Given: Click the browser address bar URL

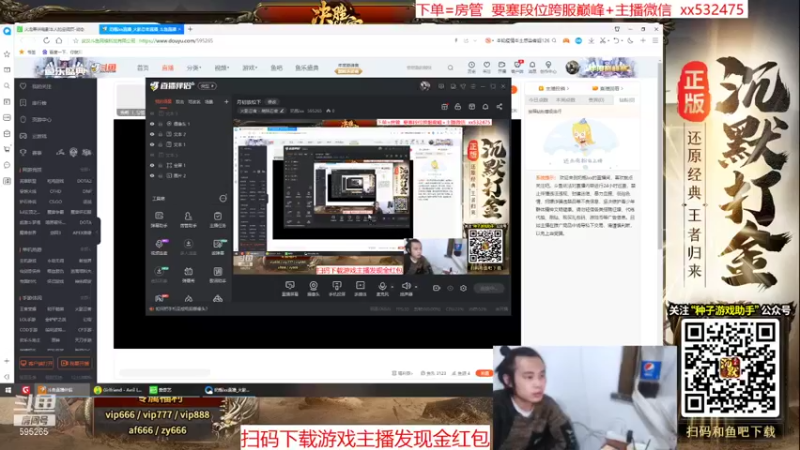Looking at the screenshot, I should [x=176, y=41].
